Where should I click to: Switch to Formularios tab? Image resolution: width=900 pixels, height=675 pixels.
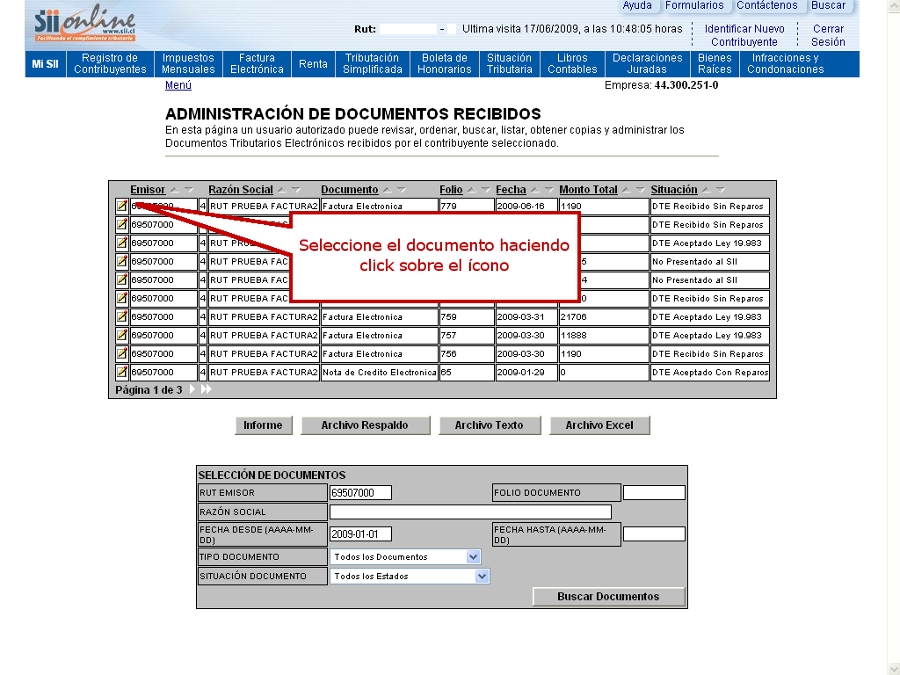pyautogui.click(x=695, y=6)
